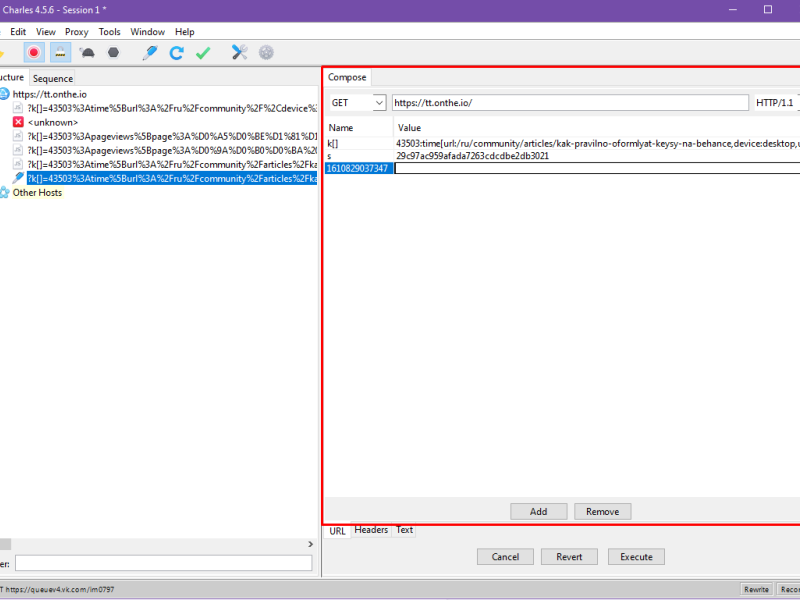The image size is (800, 600).
Task: Open Tools wrench icon in toolbar
Action: click(x=239, y=53)
